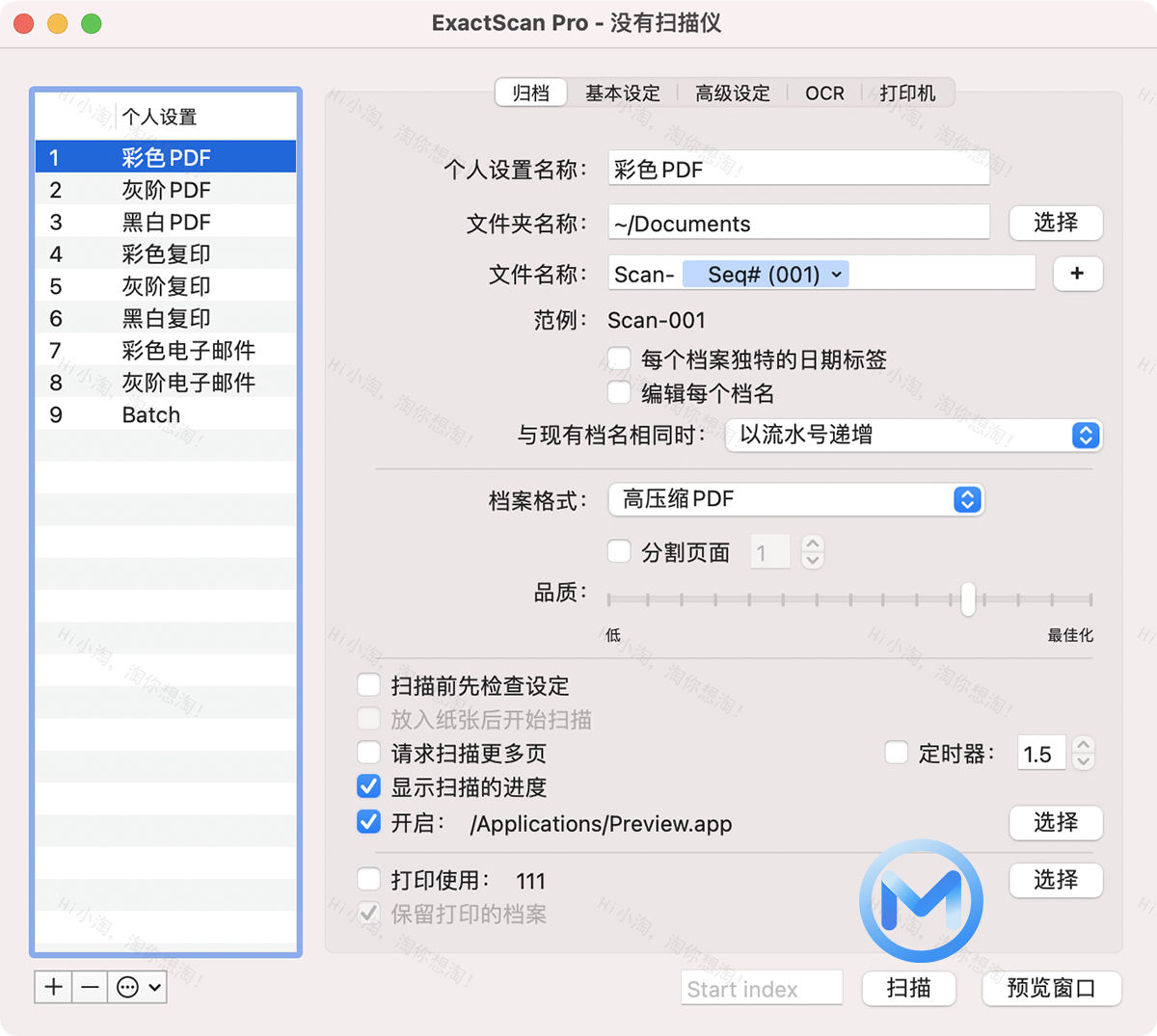
Task: Disable 显示扫描的进度 checkbox
Action: [x=368, y=786]
